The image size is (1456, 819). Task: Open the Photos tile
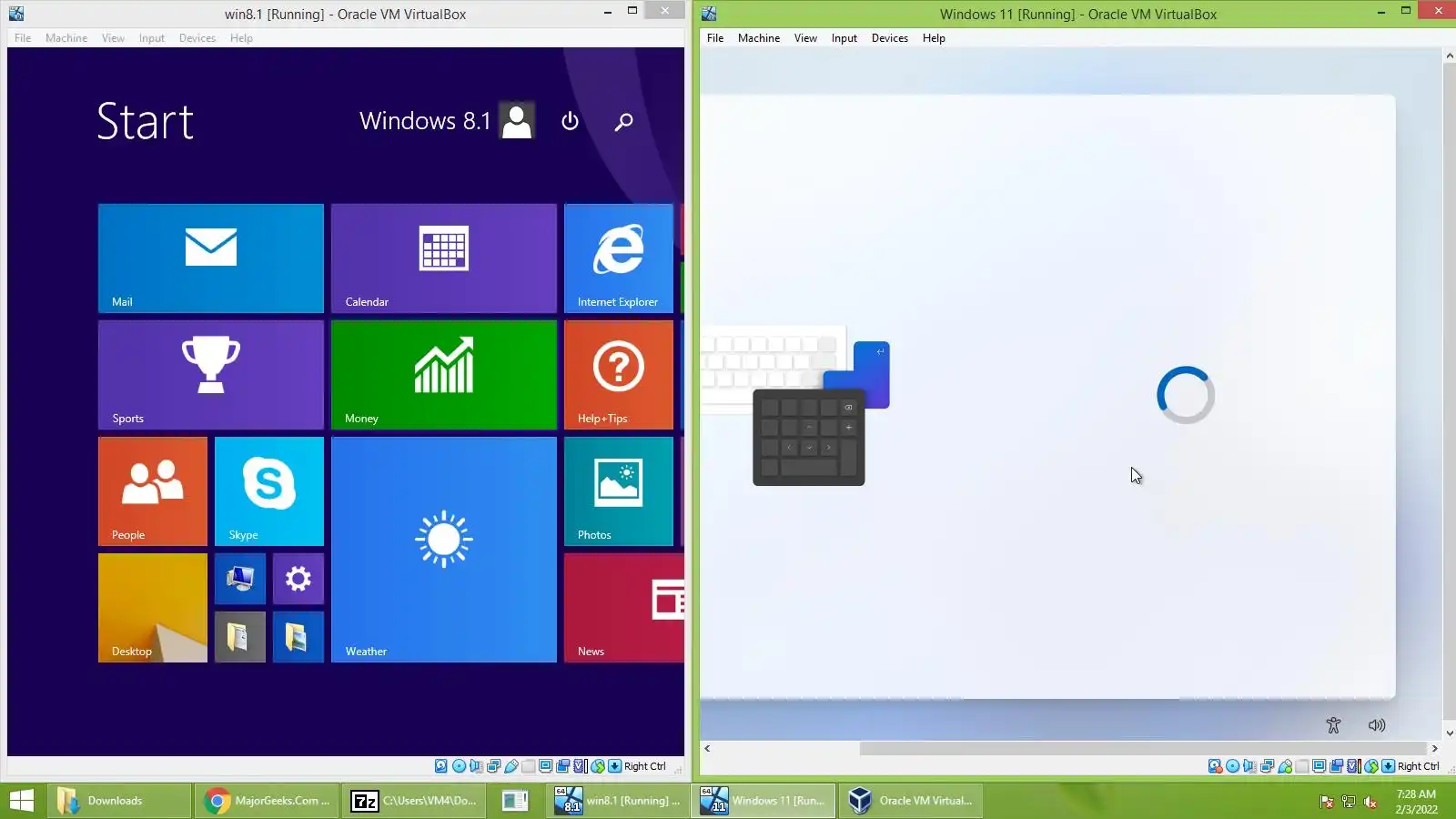tap(619, 491)
